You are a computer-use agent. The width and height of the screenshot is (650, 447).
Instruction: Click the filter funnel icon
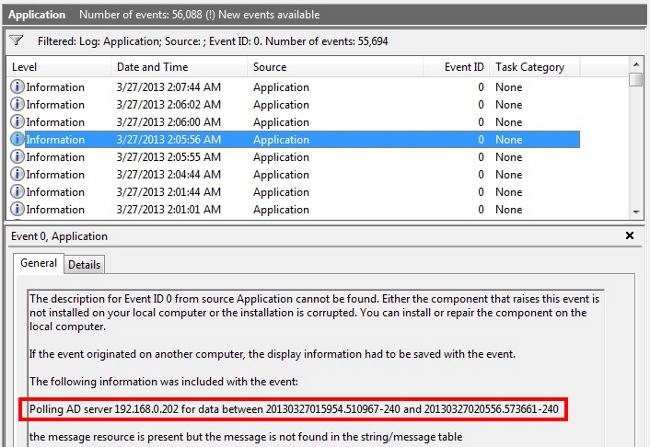pyautogui.click(x=17, y=41)
